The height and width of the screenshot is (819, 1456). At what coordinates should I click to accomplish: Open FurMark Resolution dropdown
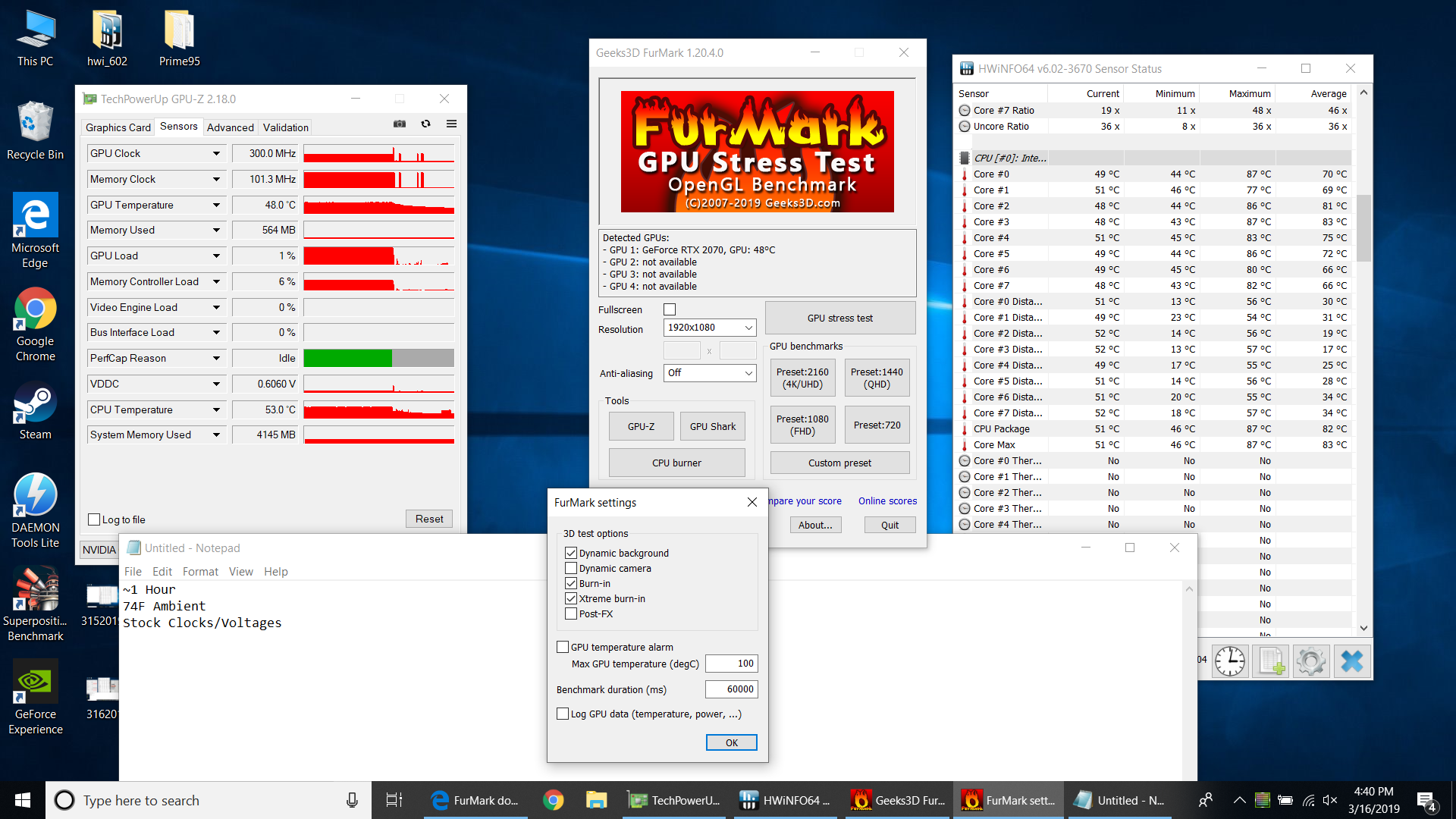tap(710, 328)
